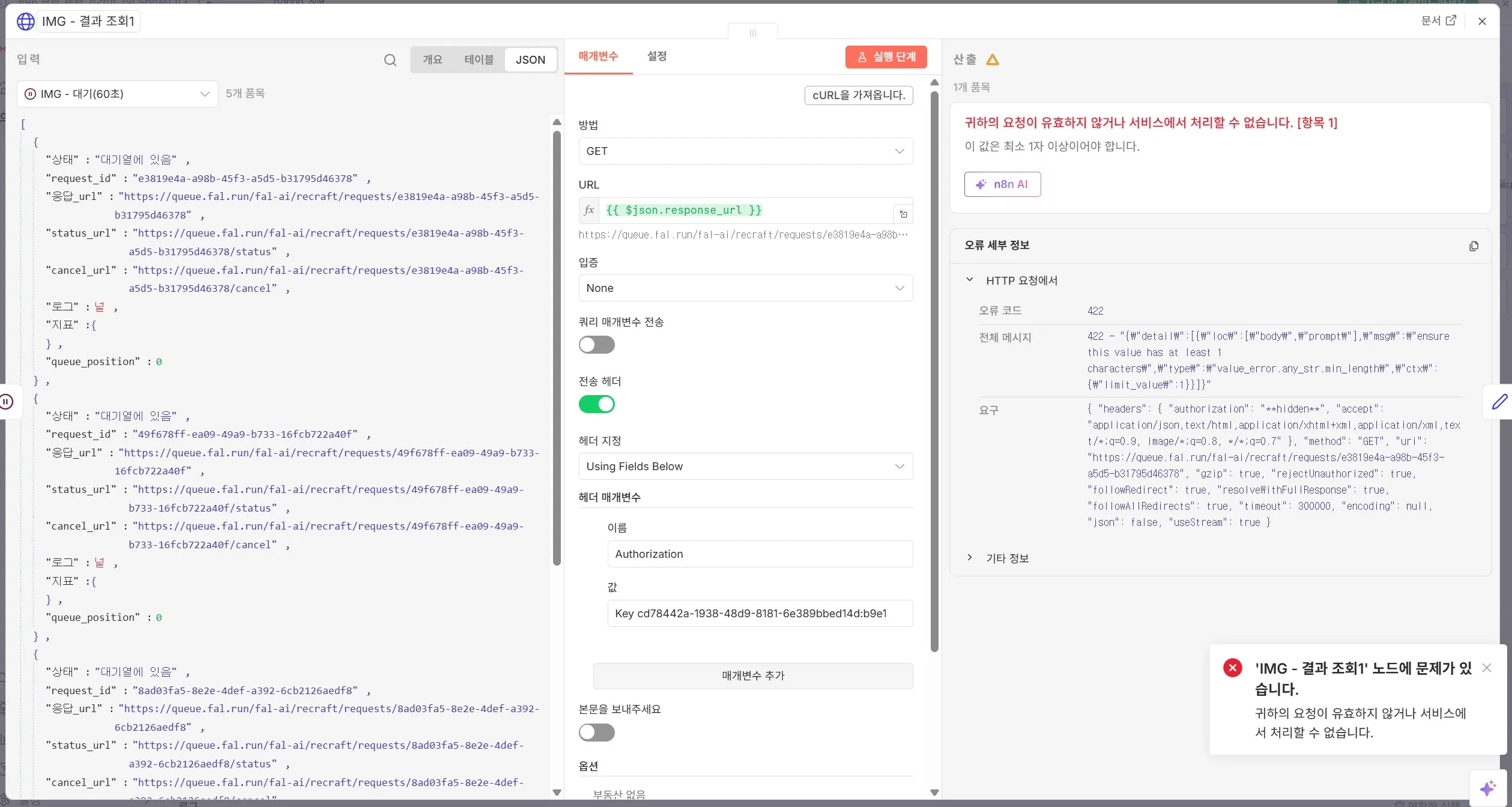1512x807 pixels.
Task: Disable the 전송 헤더 toggle
Action: click(x=596, y=403)
